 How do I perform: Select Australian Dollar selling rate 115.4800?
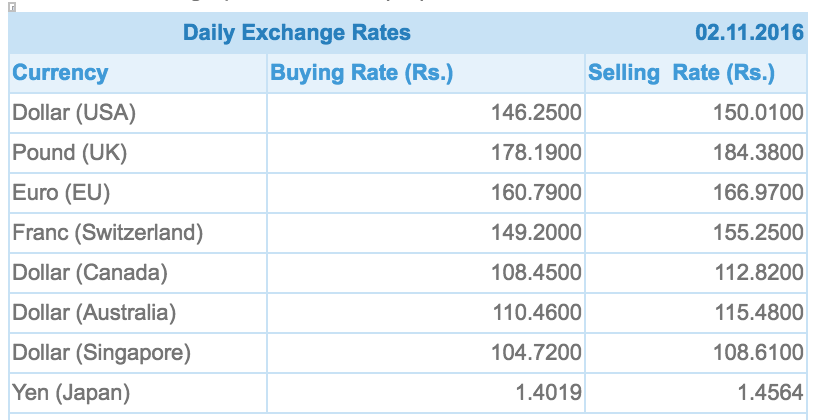tap(758, 313)
